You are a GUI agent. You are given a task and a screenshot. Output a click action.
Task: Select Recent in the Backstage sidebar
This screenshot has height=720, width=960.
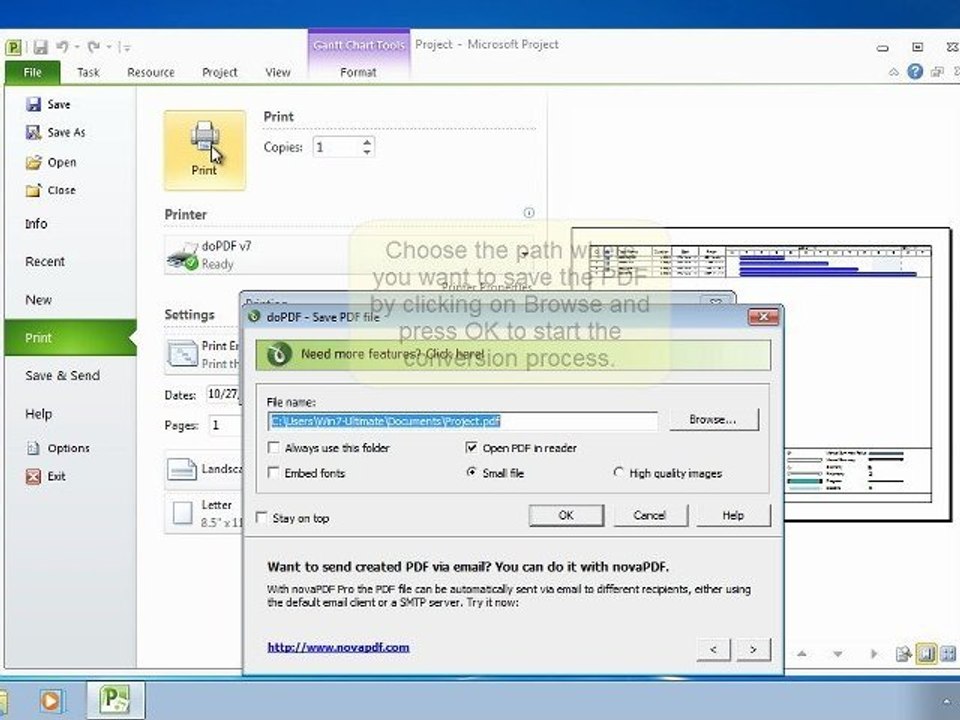point(45,261)
